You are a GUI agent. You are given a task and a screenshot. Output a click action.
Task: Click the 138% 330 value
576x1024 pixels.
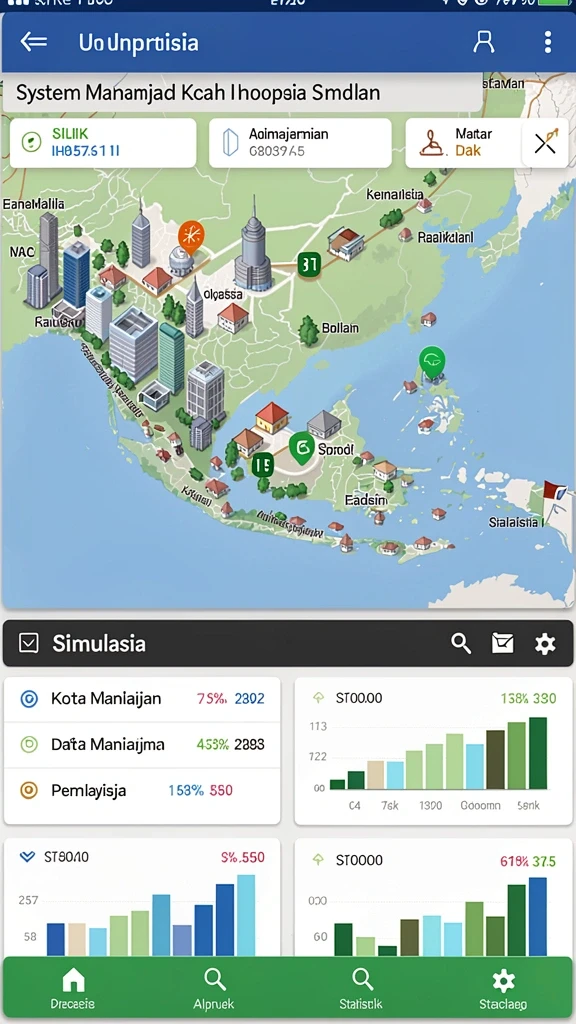click(528, 698)
